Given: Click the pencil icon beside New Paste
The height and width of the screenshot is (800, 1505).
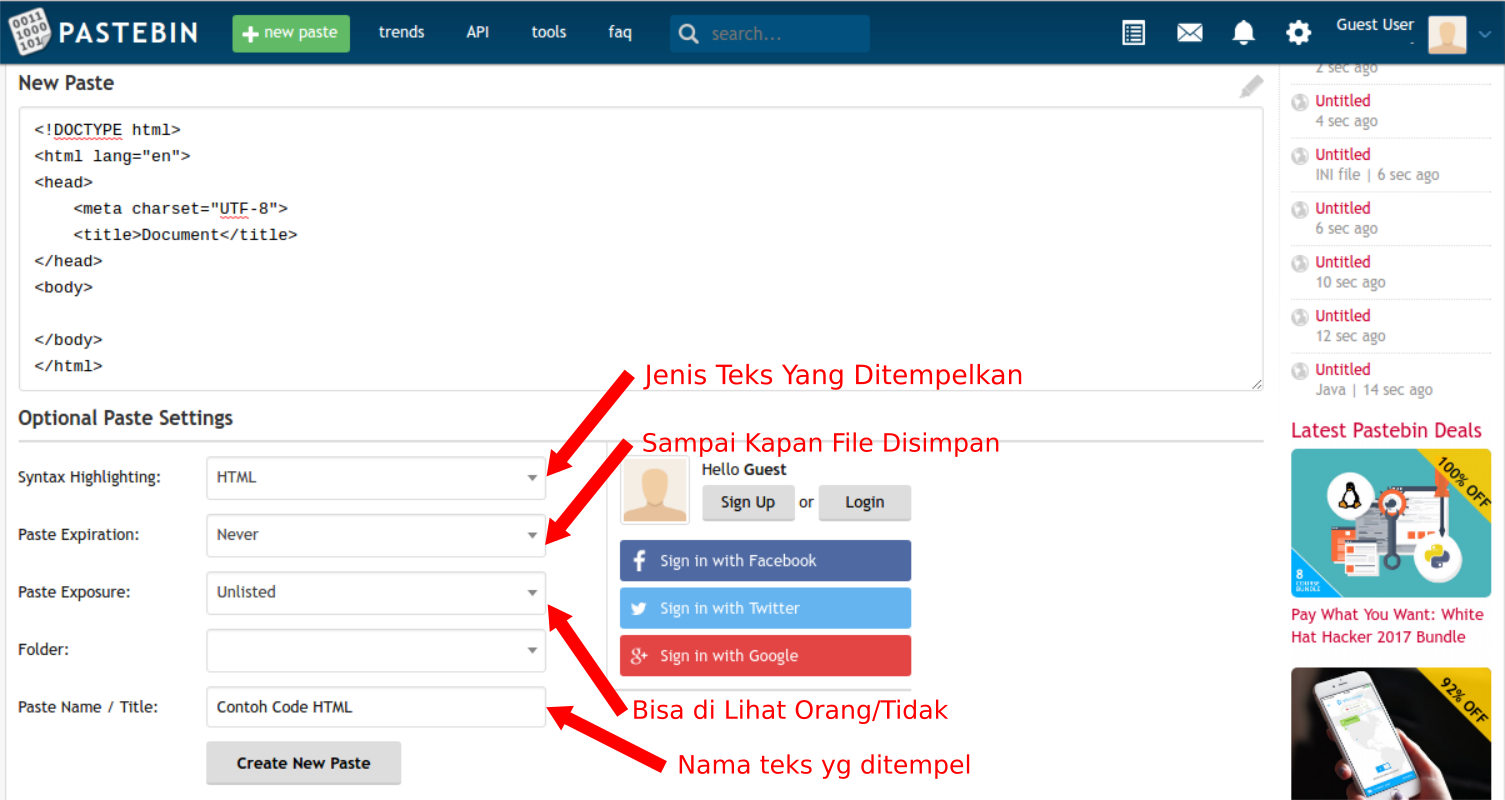Looking at the screenshot, I should (x=1251, y=86).
